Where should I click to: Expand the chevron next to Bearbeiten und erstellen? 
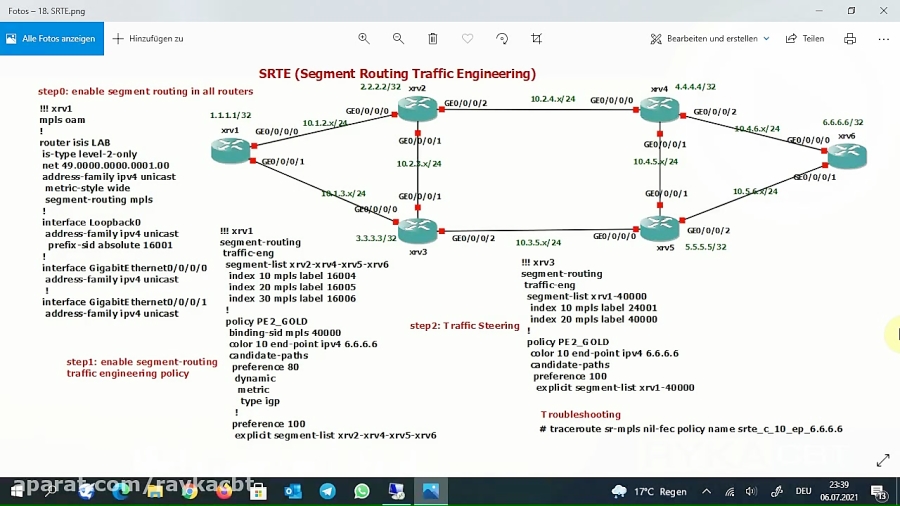766,38
